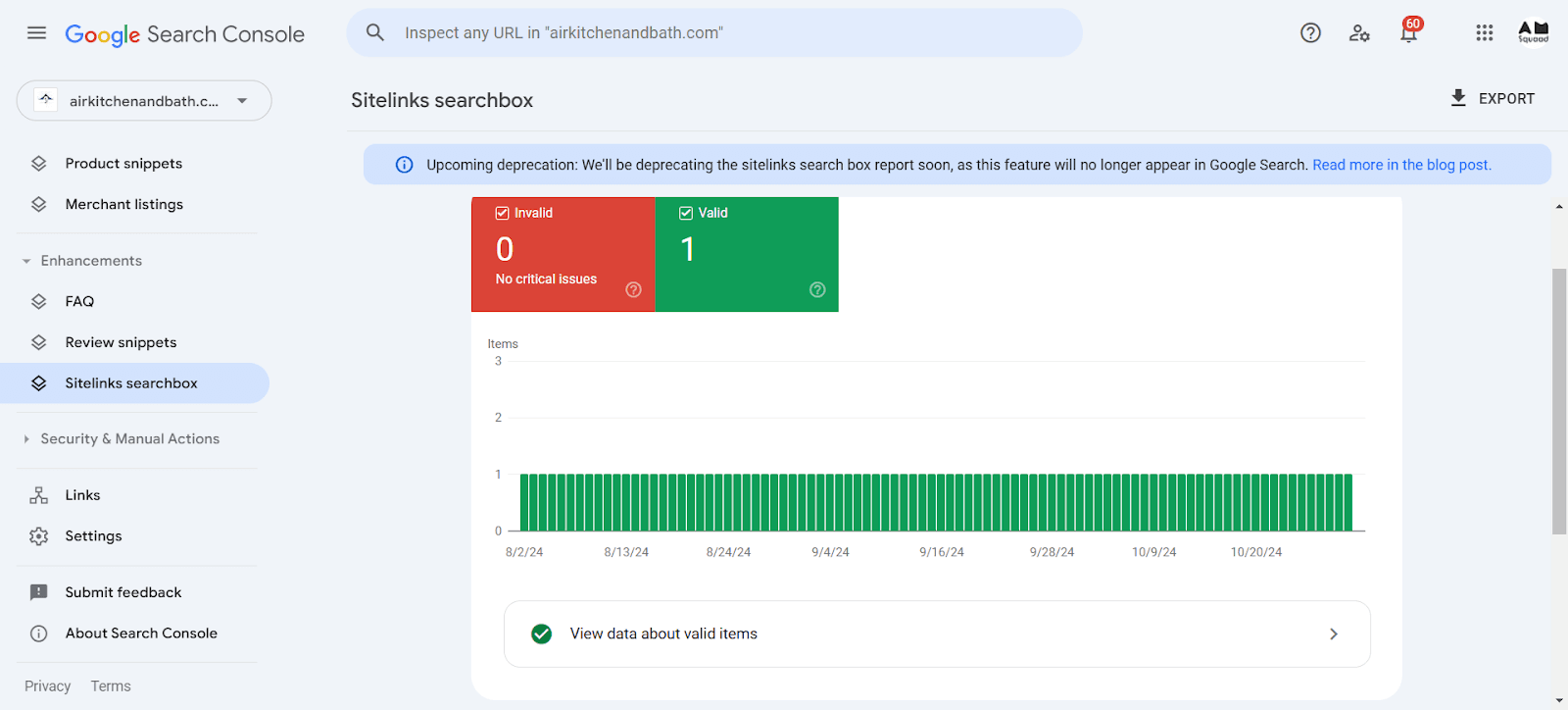
Task: Go to Review snippets report
Action: (121, 342)
